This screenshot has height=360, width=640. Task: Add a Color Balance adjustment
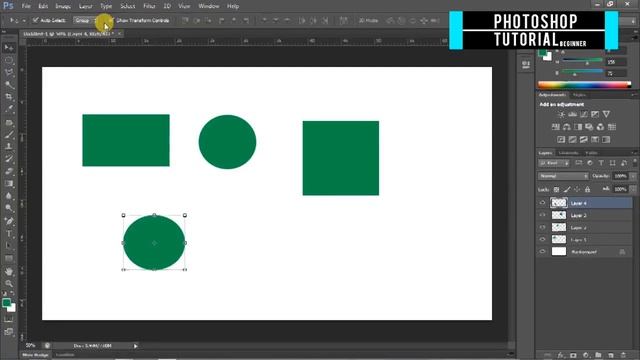point(567,127)
